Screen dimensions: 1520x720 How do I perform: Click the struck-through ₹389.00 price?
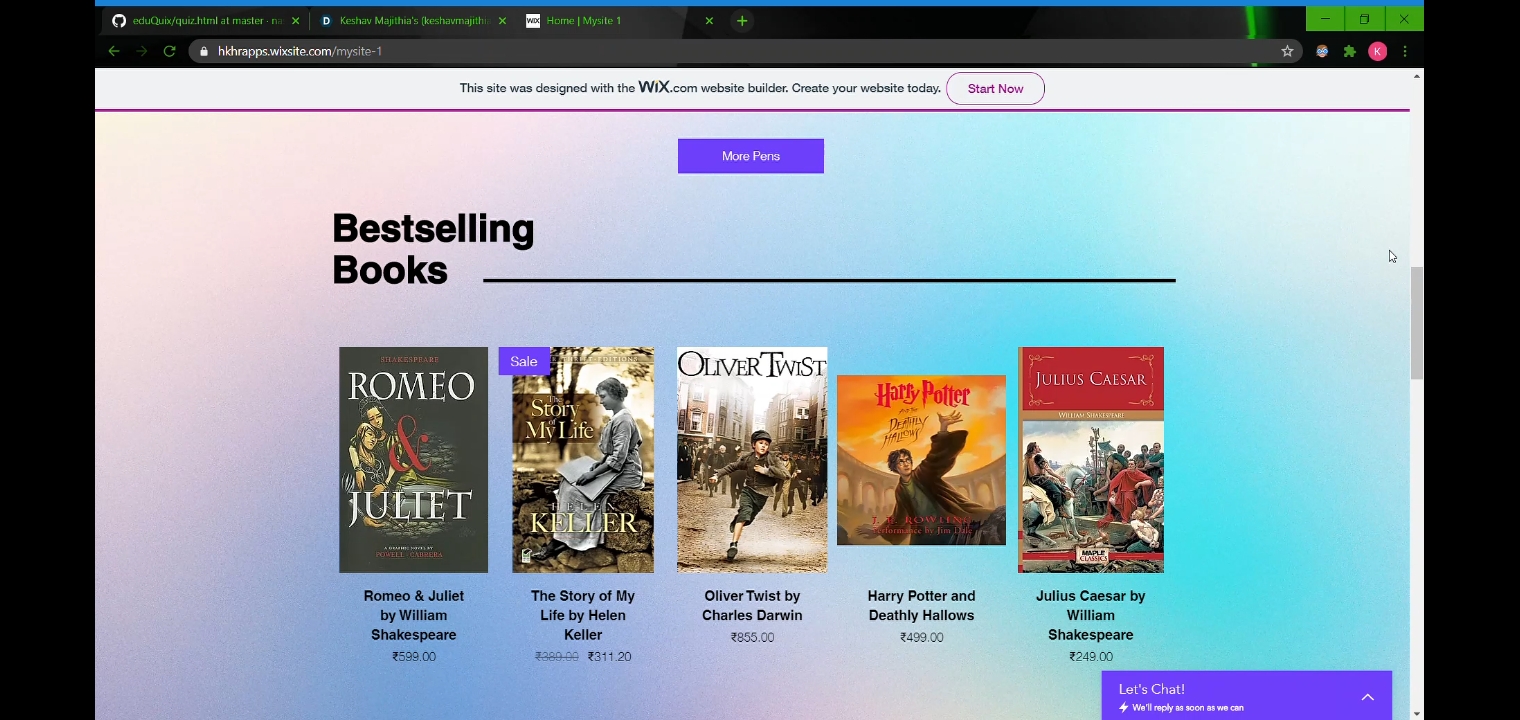[x=557, y=657]
